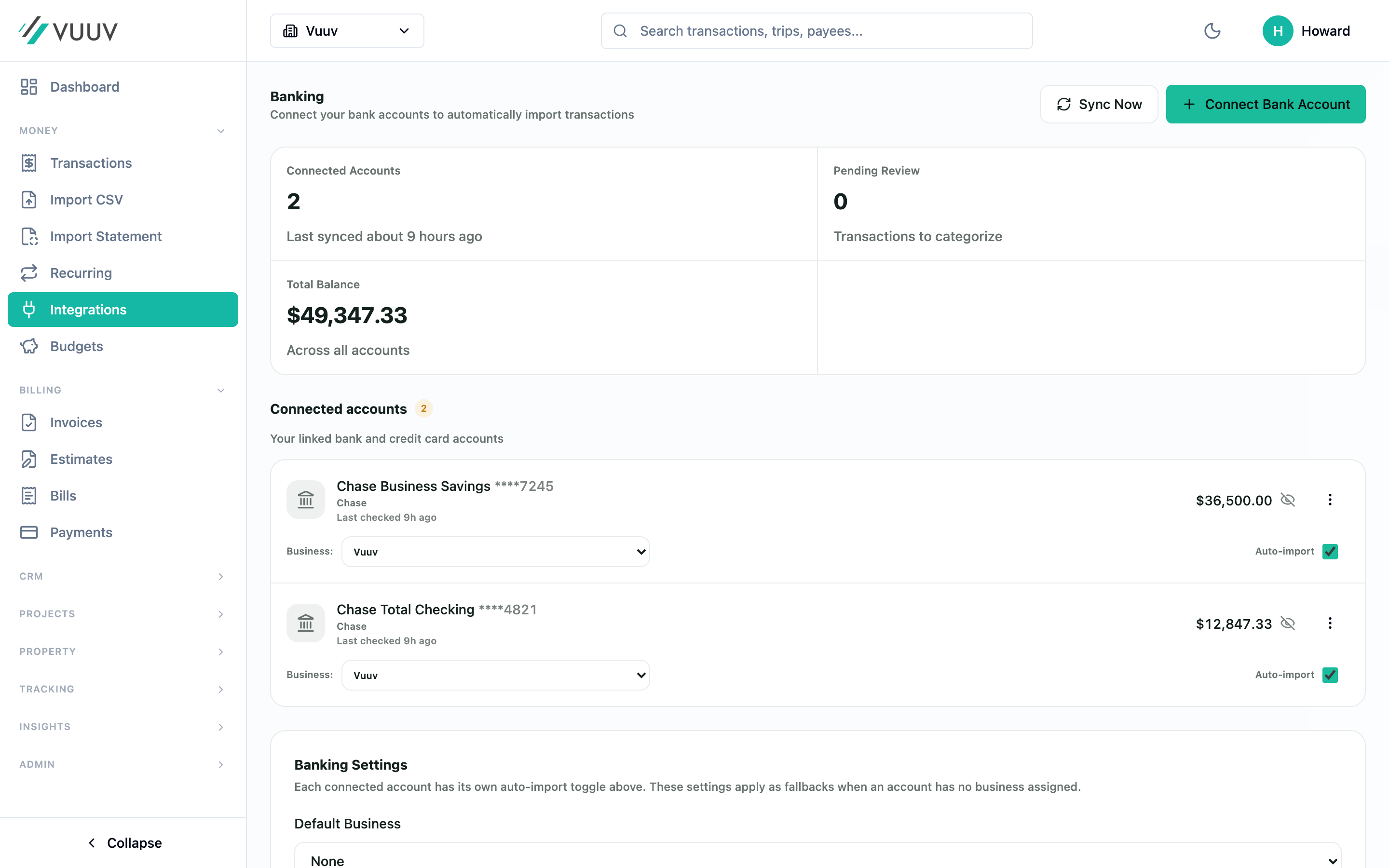Click the $49,347.33 total balance

[347, 315]
